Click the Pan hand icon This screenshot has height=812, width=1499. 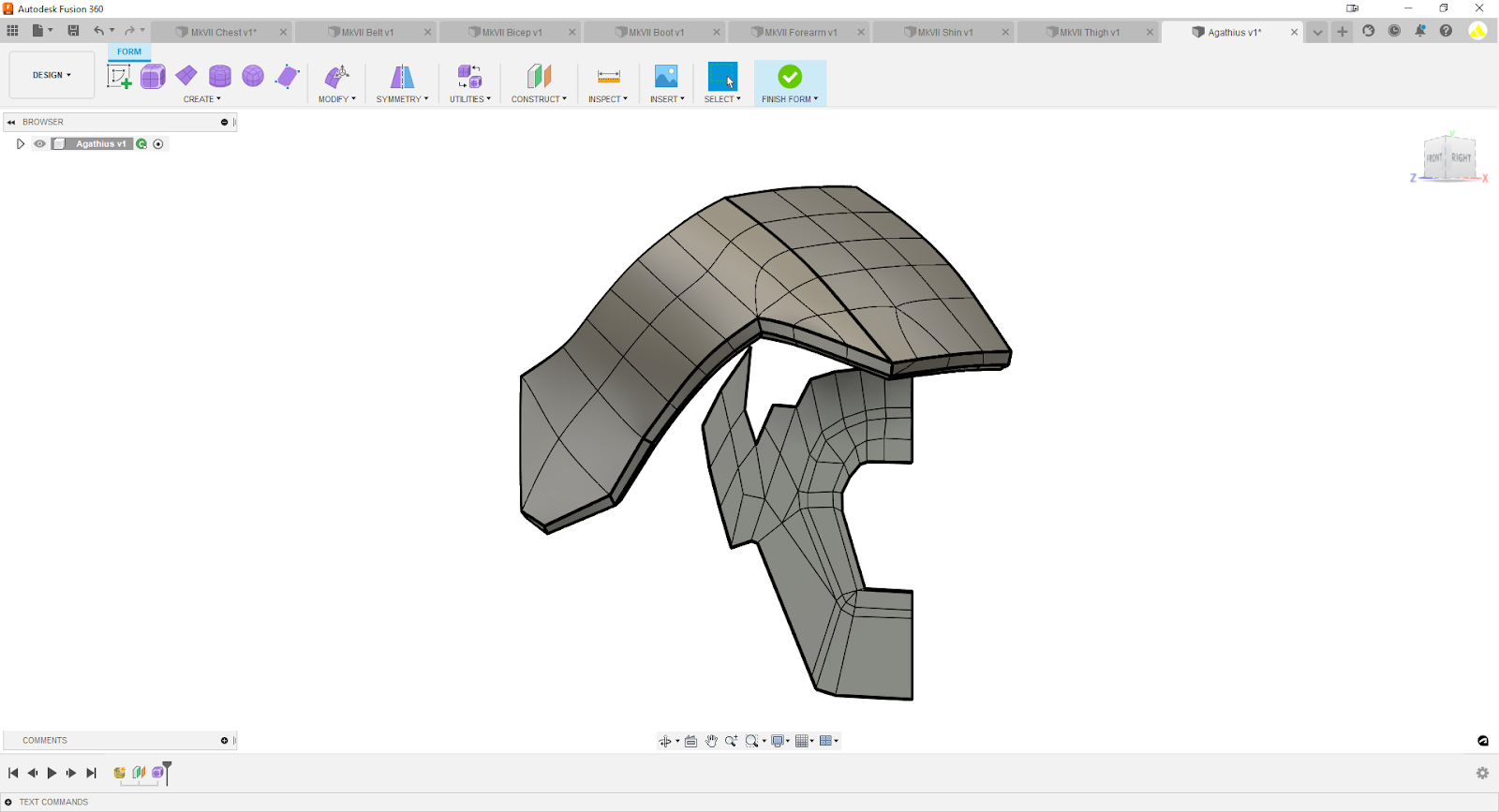tap(711, 741)
